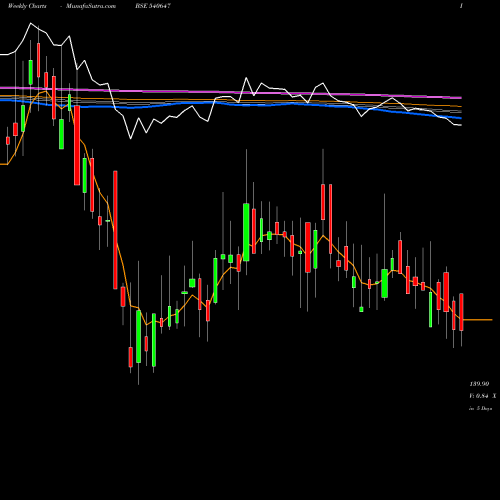Click the "in 5 Days" label
This screenshot has height=500, width=500.
480,408
